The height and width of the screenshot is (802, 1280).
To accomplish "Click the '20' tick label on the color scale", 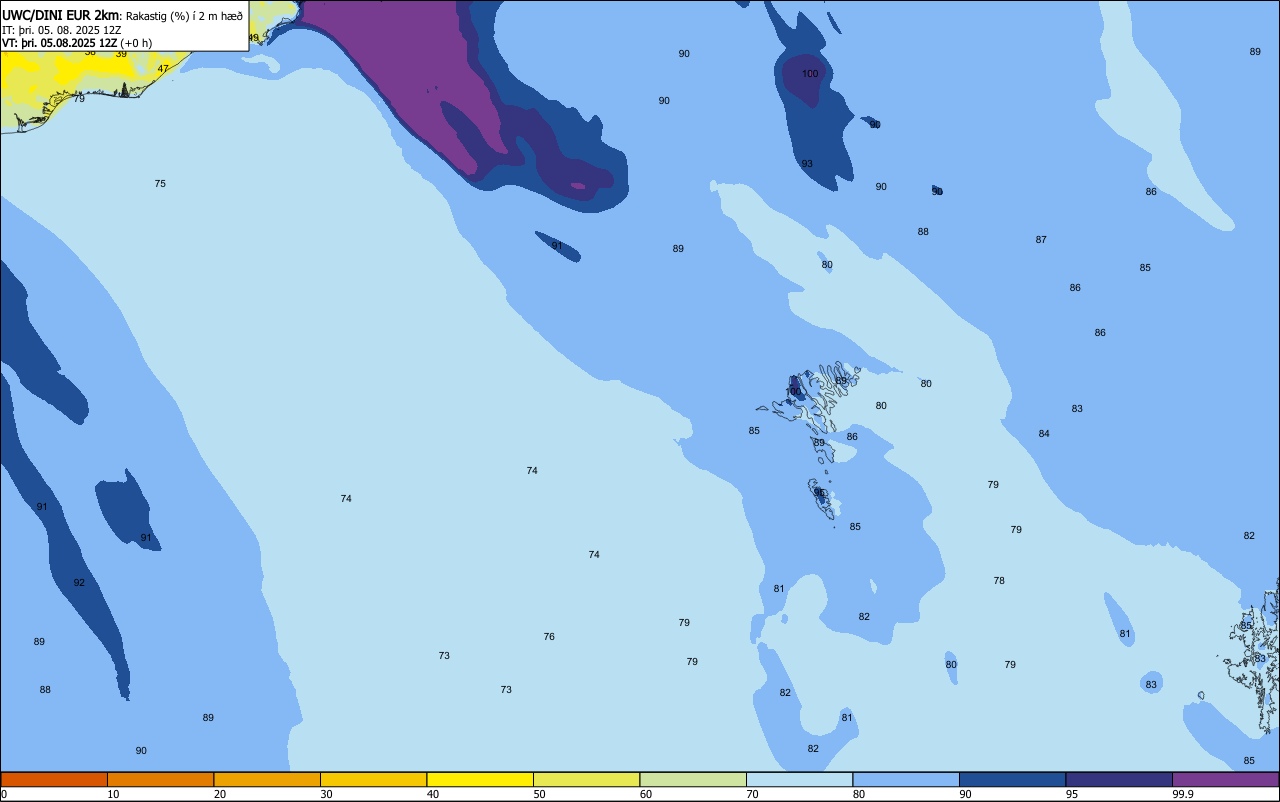I will (x=220, y=794).
